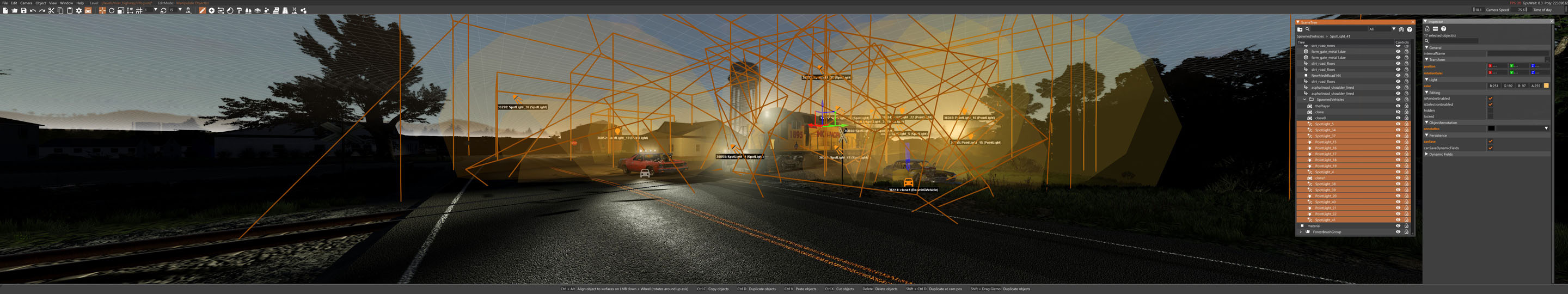
Task: Open the Help menu
Action: point(81,3)
